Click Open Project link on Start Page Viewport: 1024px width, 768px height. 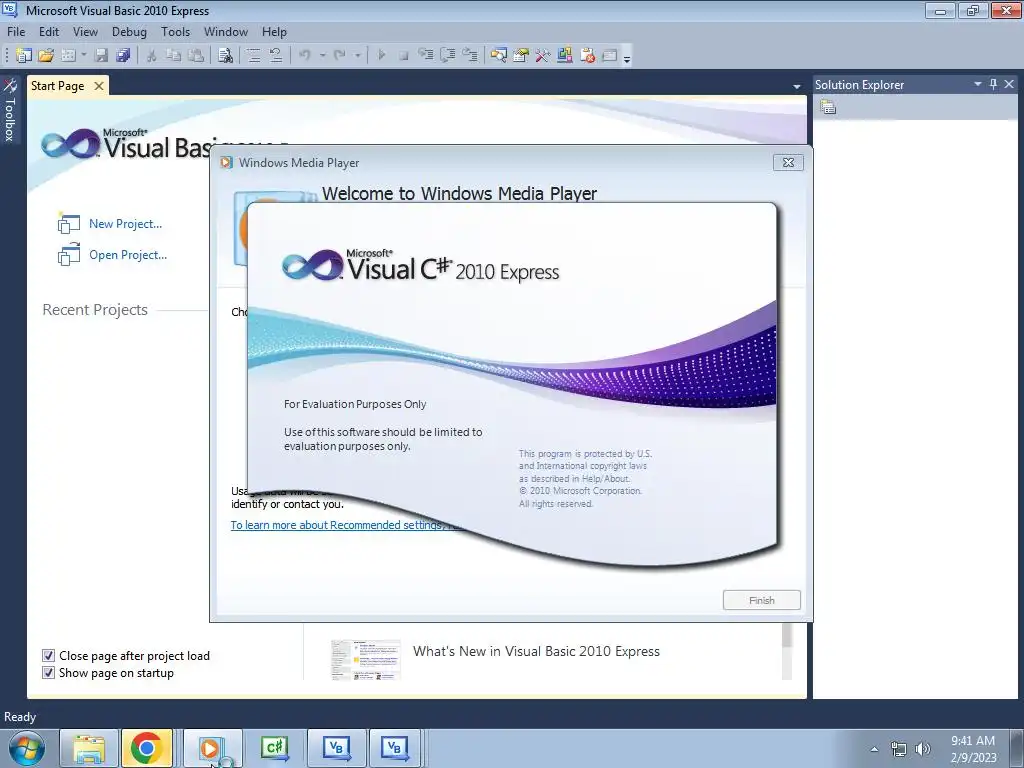click(x=128, y=255)
